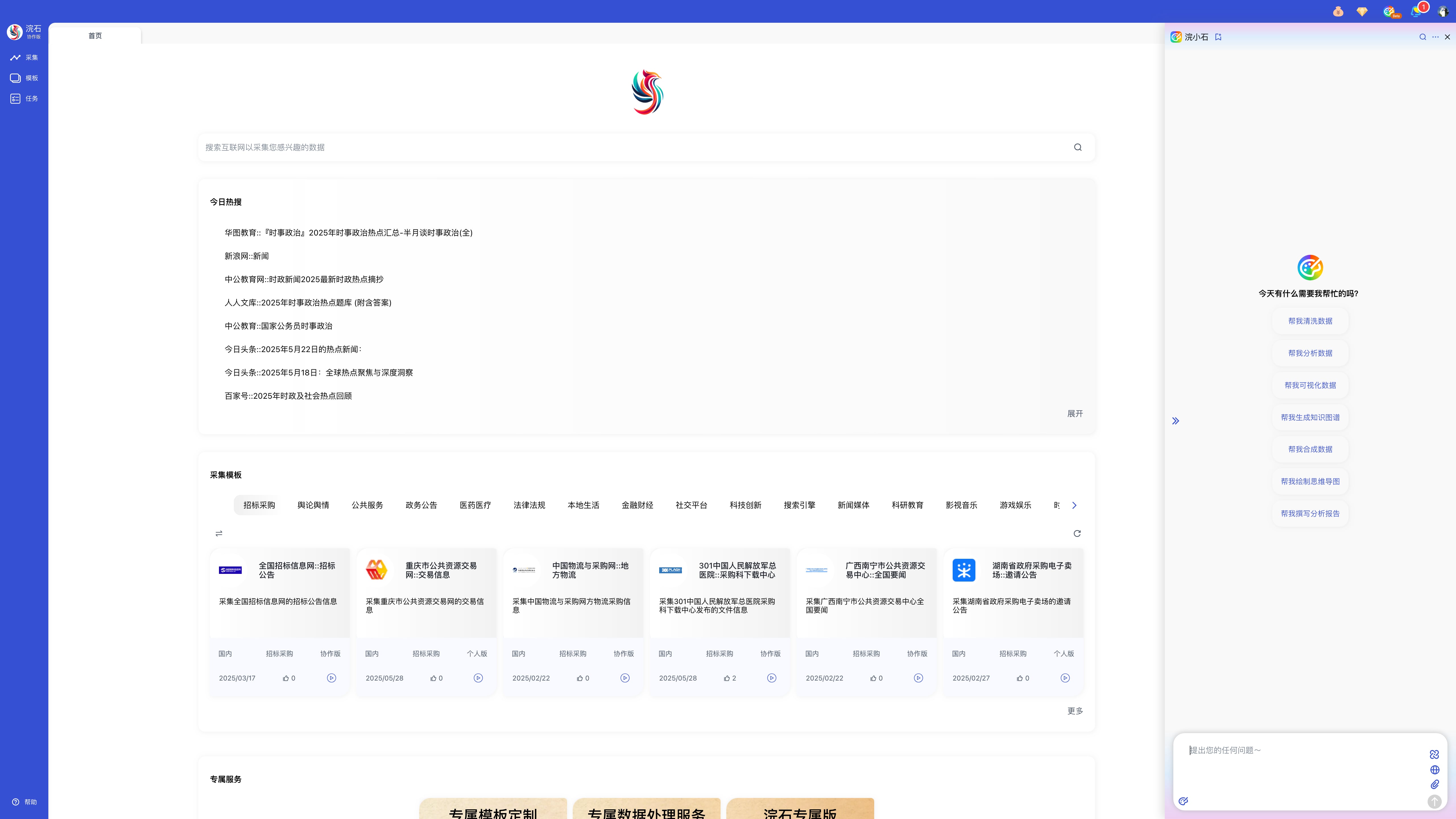Focus the 提出您的任何问题 chat input
The image size is (1456, 819).
point(1303,763)
